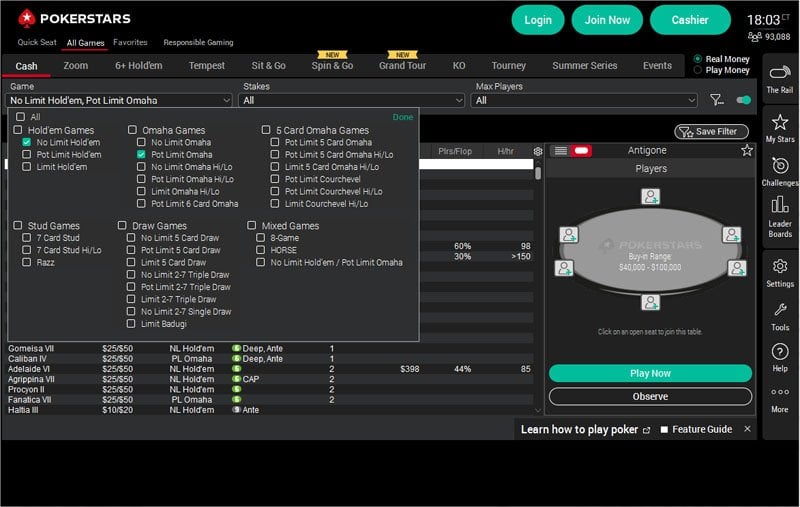Open the Max Players dropdown

[584, 100]
